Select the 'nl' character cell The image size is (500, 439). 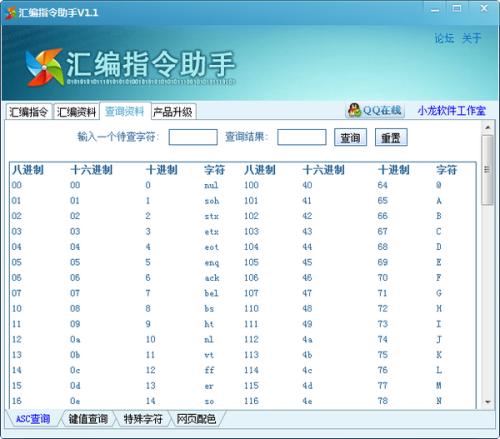[209, 339]
